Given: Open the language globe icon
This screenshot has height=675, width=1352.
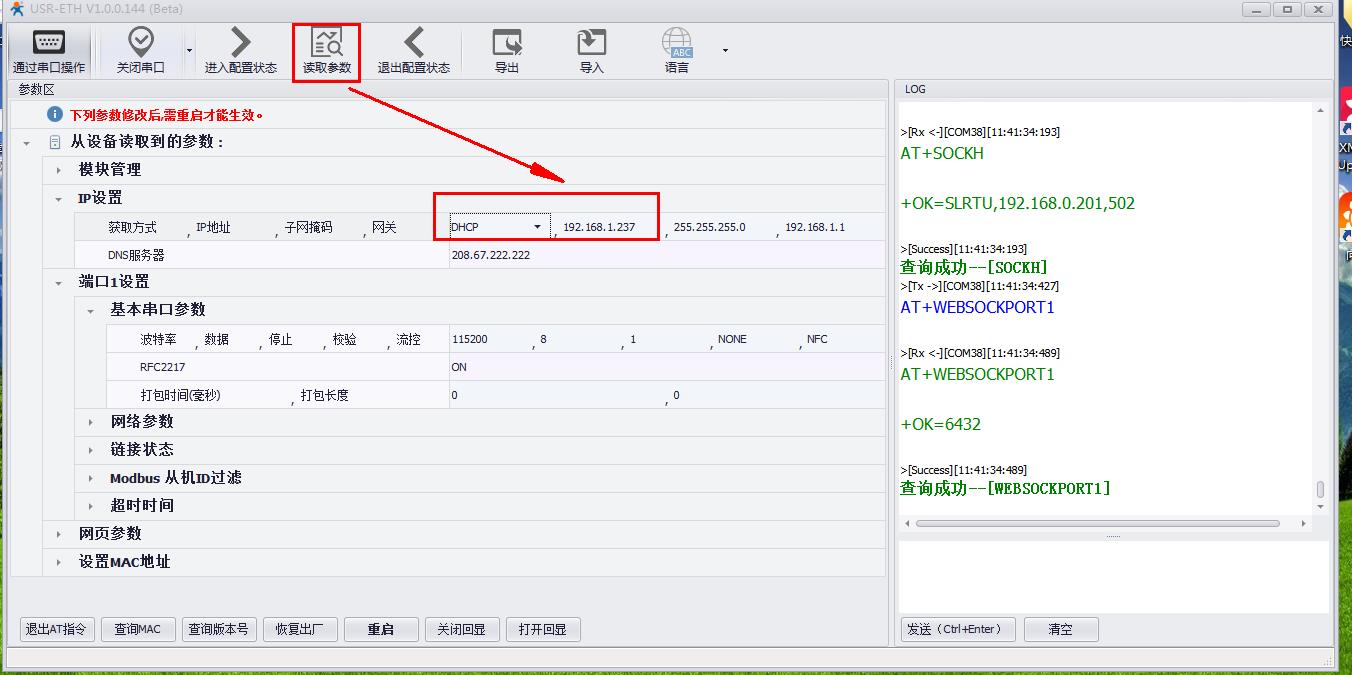Looking at the screenshot, I should pyautogui.click(x=677, y=43).
